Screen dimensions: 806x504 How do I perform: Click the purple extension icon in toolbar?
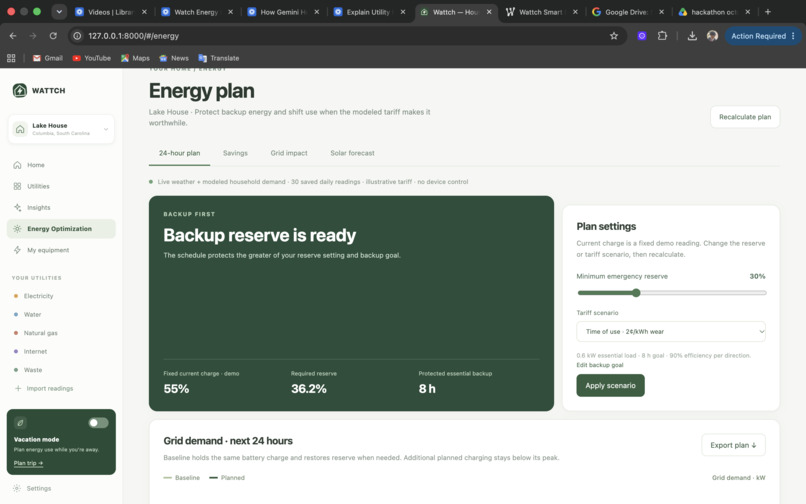click(642, 36)
